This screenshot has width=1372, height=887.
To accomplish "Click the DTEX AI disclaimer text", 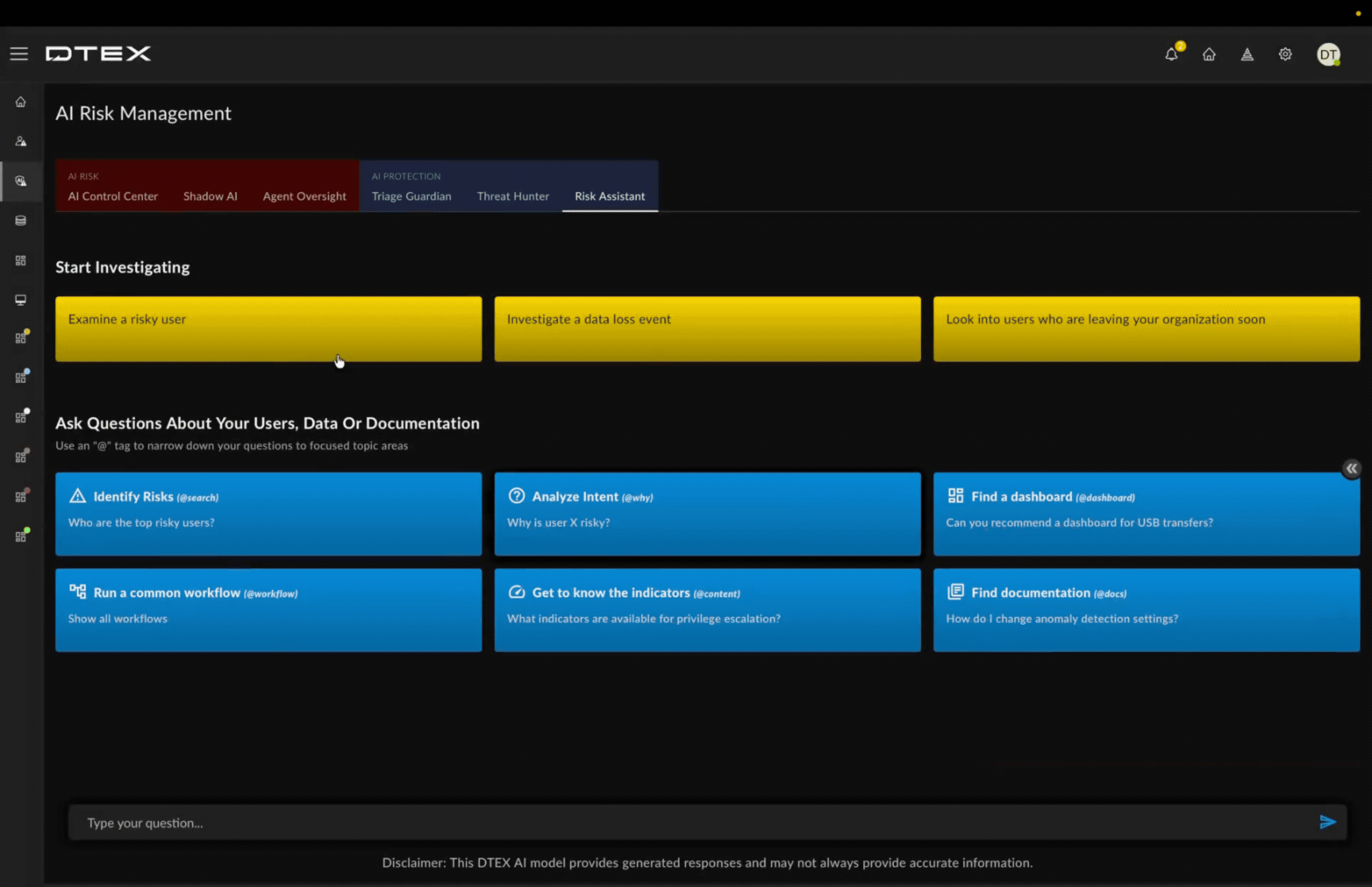I will pyautogui.click(x=707, y=862).
